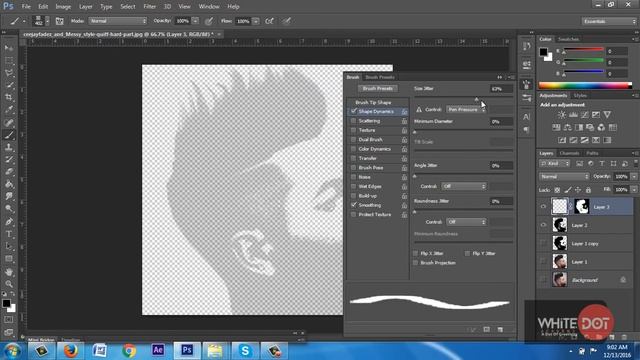Image resolution: width=640 pixels, height=360 pixels.
Task: Open Skype from the taskbar
Action: coord(245,351)
